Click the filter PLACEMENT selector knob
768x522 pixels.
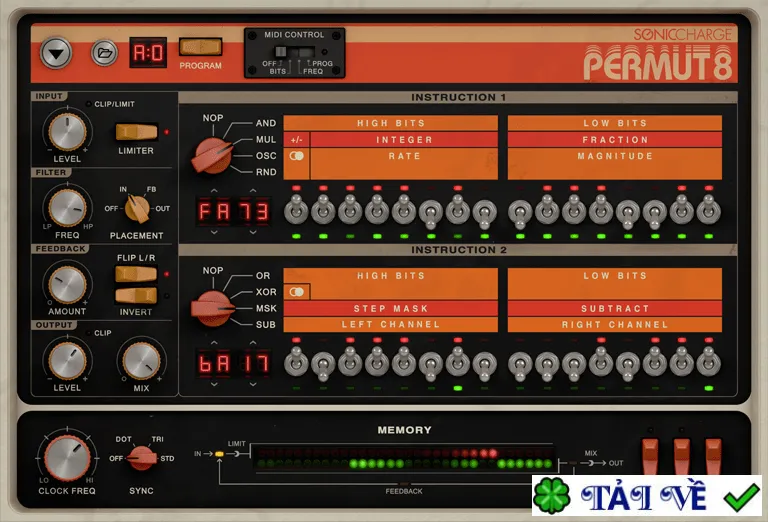point(137,209)
